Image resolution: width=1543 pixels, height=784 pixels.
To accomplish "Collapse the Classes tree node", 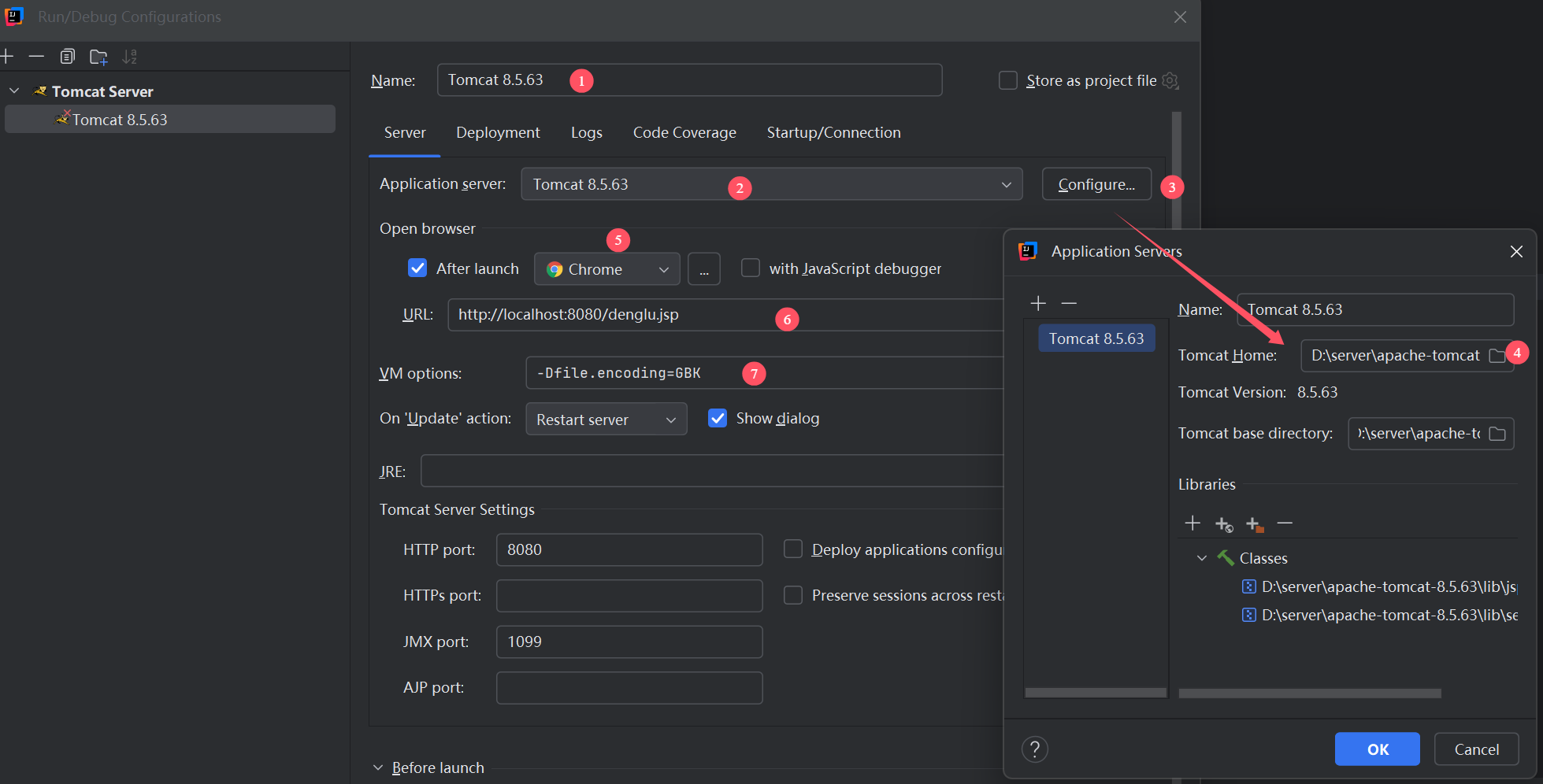I will [x=1202, y=558].
